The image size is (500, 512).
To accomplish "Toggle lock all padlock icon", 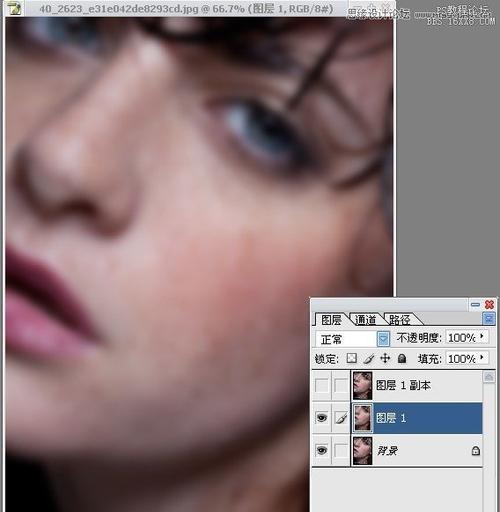I will tap(402, 358).
